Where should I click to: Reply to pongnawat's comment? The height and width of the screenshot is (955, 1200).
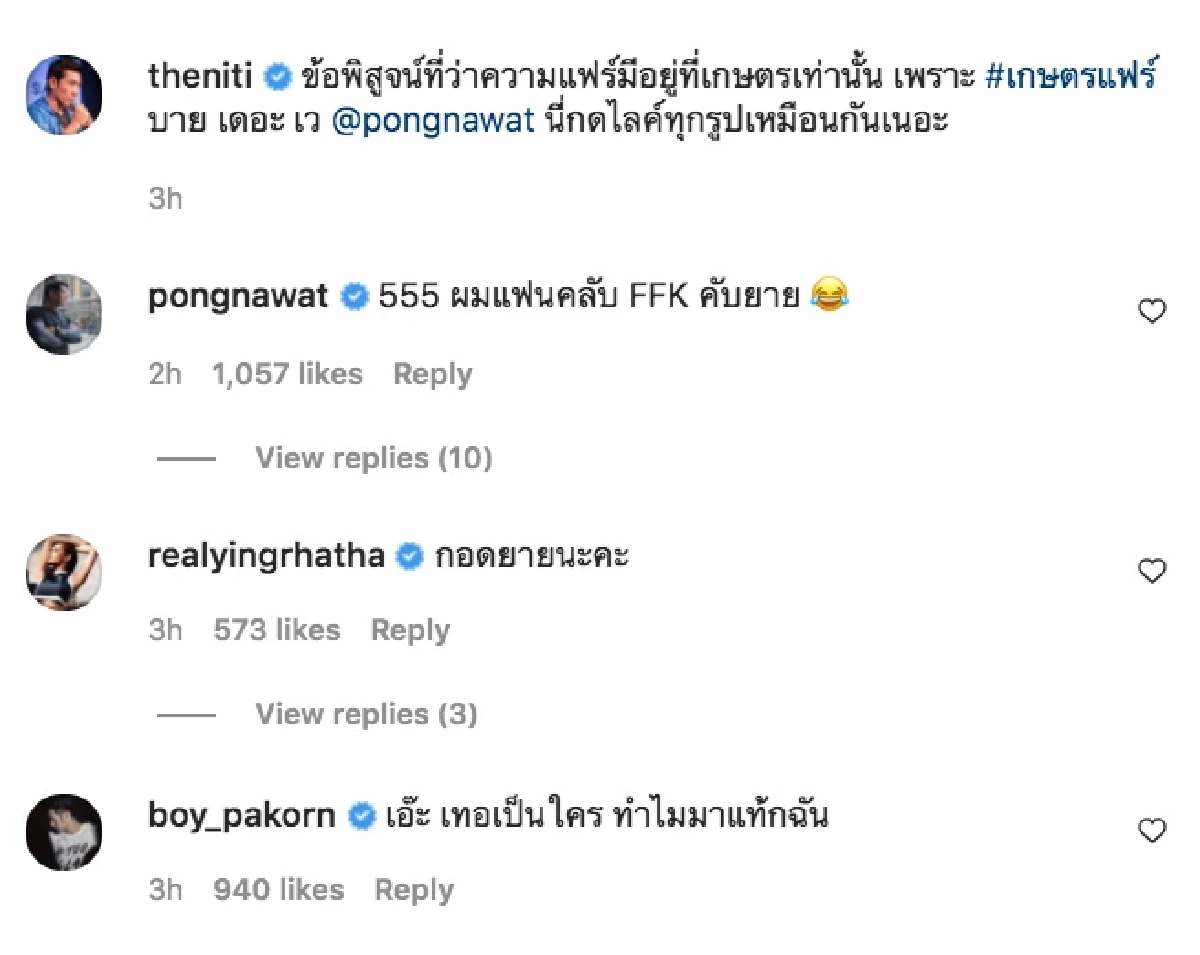tap(432, 373)
